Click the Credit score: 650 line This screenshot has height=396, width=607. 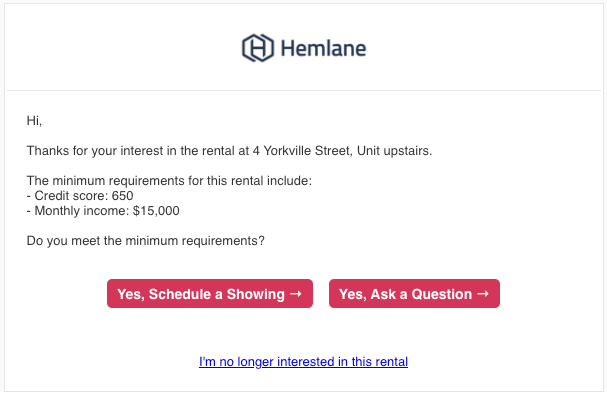click(x=80, y=196)
